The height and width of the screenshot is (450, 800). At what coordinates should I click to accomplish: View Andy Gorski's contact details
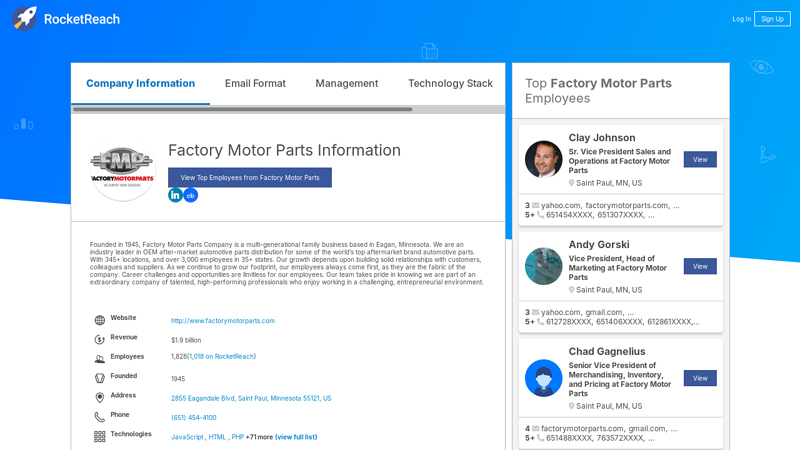tap(700, 266)
